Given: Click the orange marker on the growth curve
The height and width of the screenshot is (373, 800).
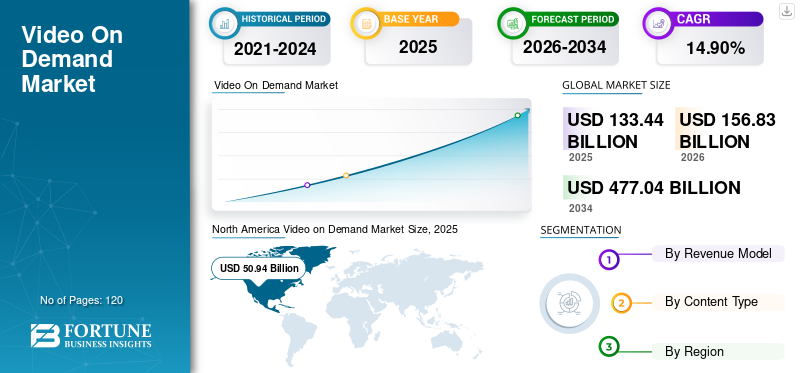Looking at the screenshot, I should click(346, 176).
